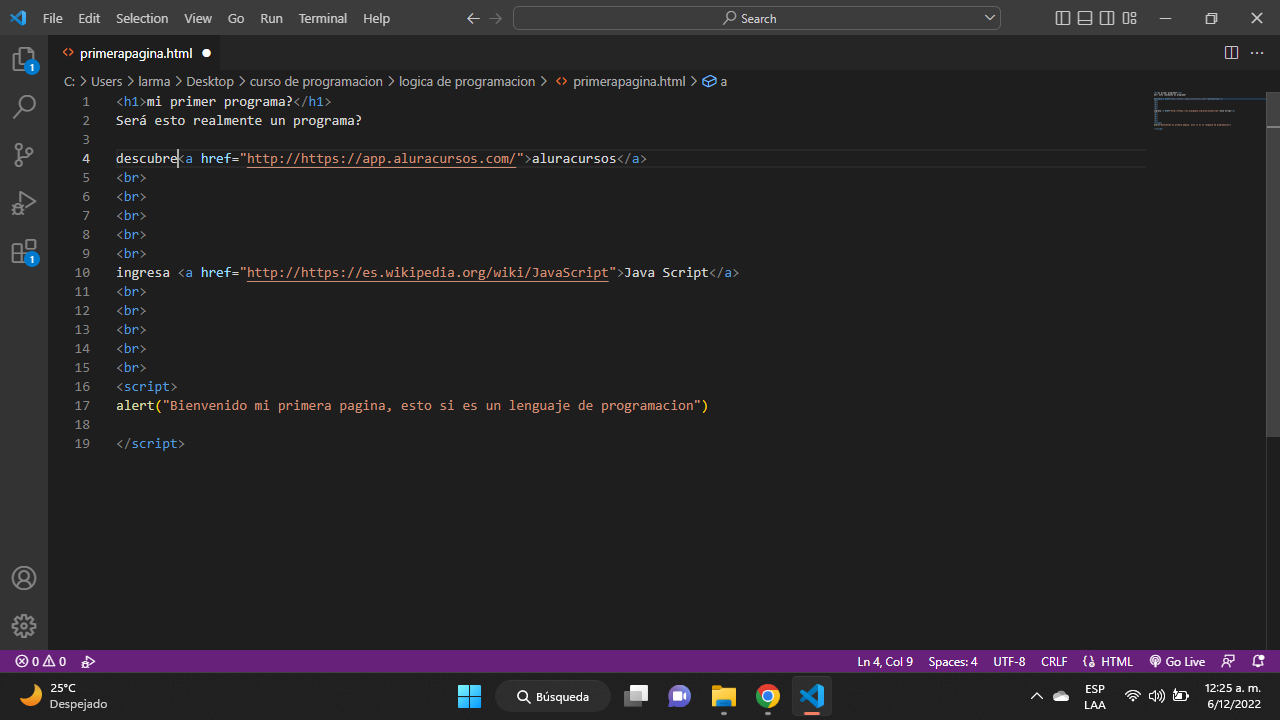Click Go Live in status bar

pos(1177,661)
